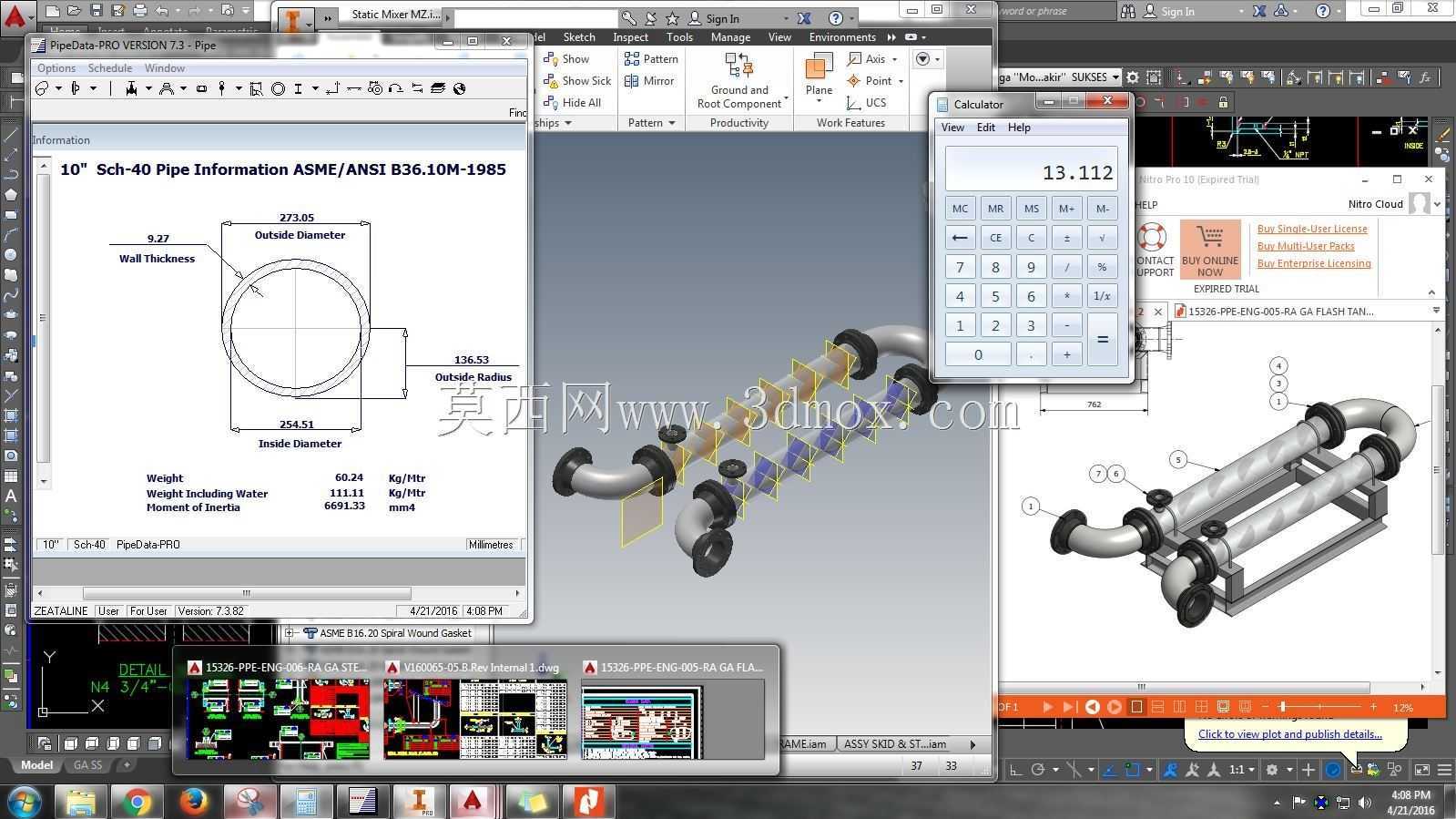
Task: Open the Plane tool dropdown arrow
Action: 819,102
